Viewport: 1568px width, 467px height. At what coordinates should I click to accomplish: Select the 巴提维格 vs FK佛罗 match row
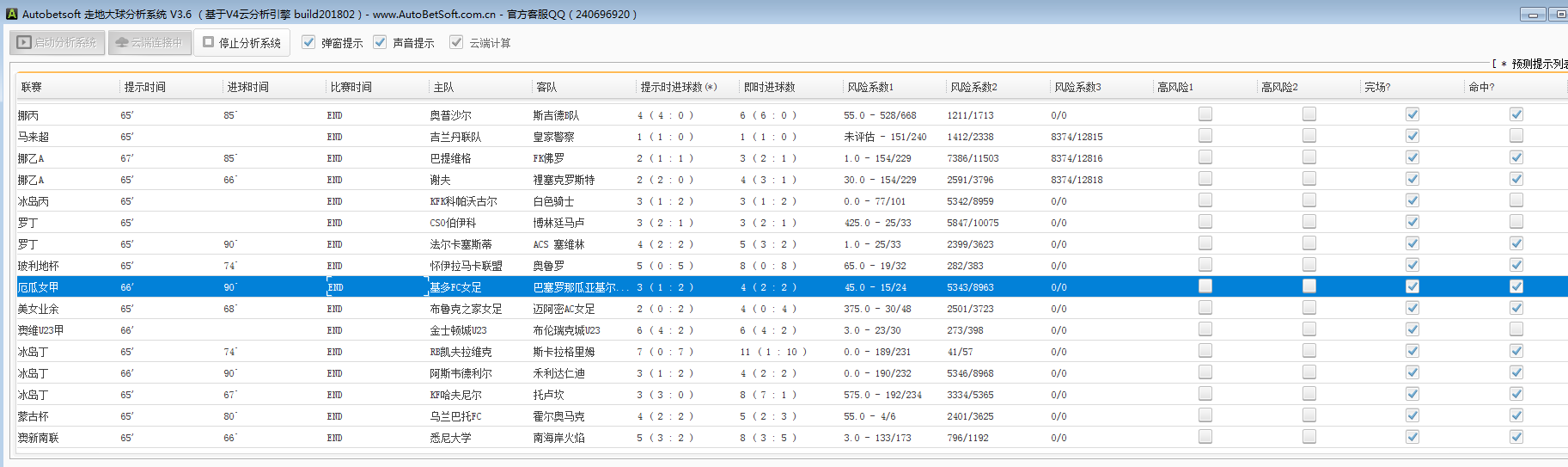point(450,158)
